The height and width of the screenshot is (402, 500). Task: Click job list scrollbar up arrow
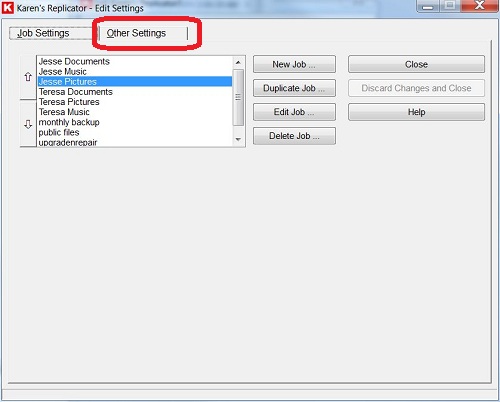pyautogui.click(x=238, y=62)
